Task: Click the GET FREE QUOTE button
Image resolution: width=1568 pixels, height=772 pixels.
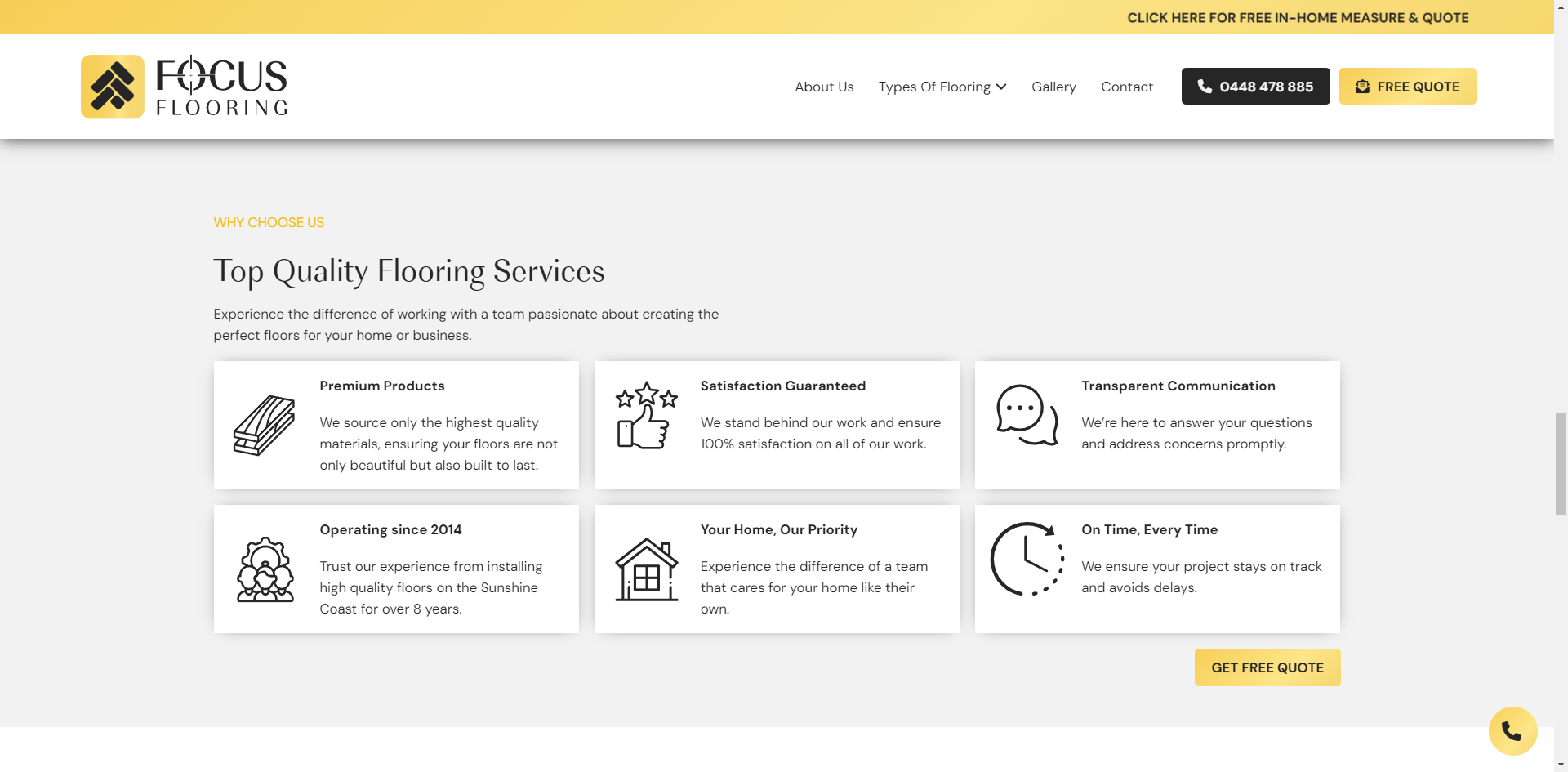Action: tap(1267, 667)
